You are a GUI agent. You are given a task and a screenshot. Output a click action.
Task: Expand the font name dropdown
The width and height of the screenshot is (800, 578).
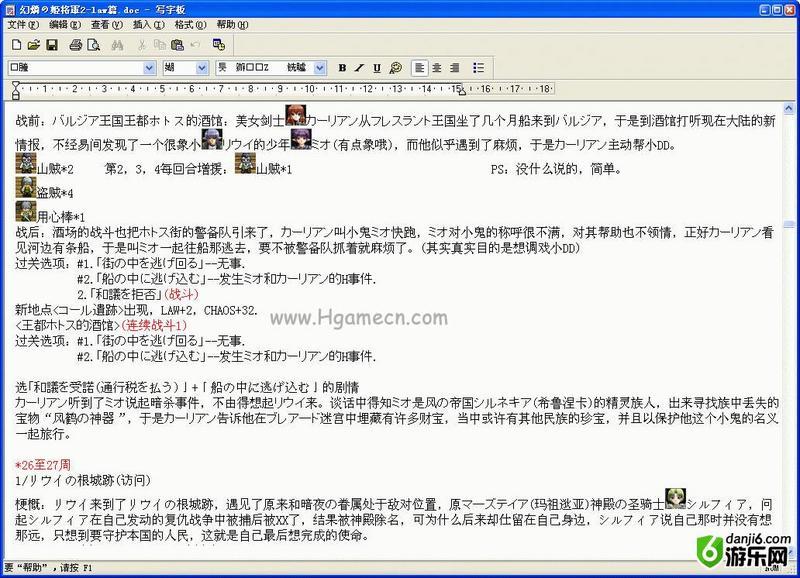point(150,68)
